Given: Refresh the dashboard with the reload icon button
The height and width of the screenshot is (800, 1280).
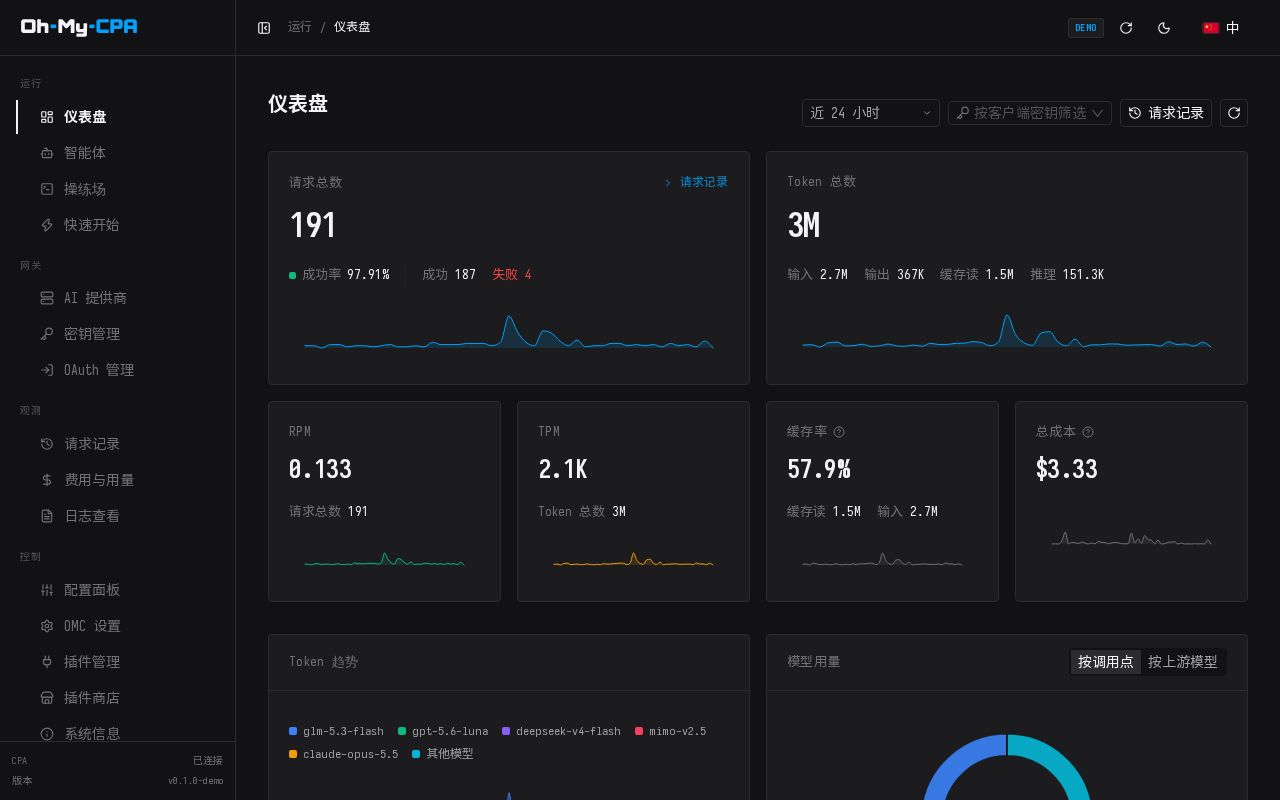Looking at the screenshot, I should [x=1234, y=113].
